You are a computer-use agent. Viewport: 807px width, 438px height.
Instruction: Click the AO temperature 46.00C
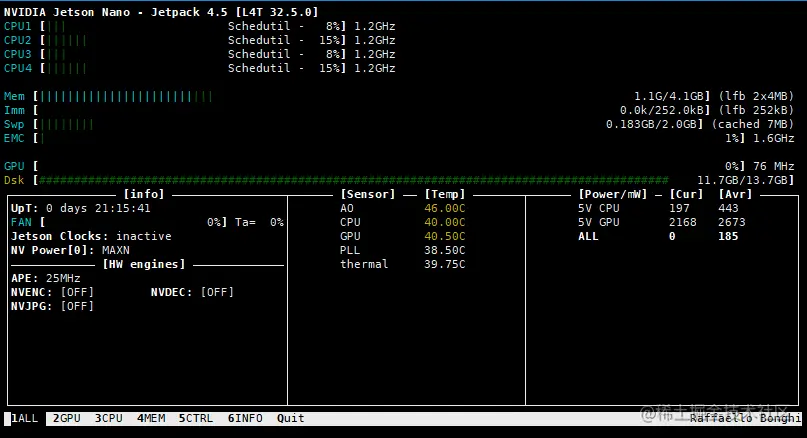point(445,208)
